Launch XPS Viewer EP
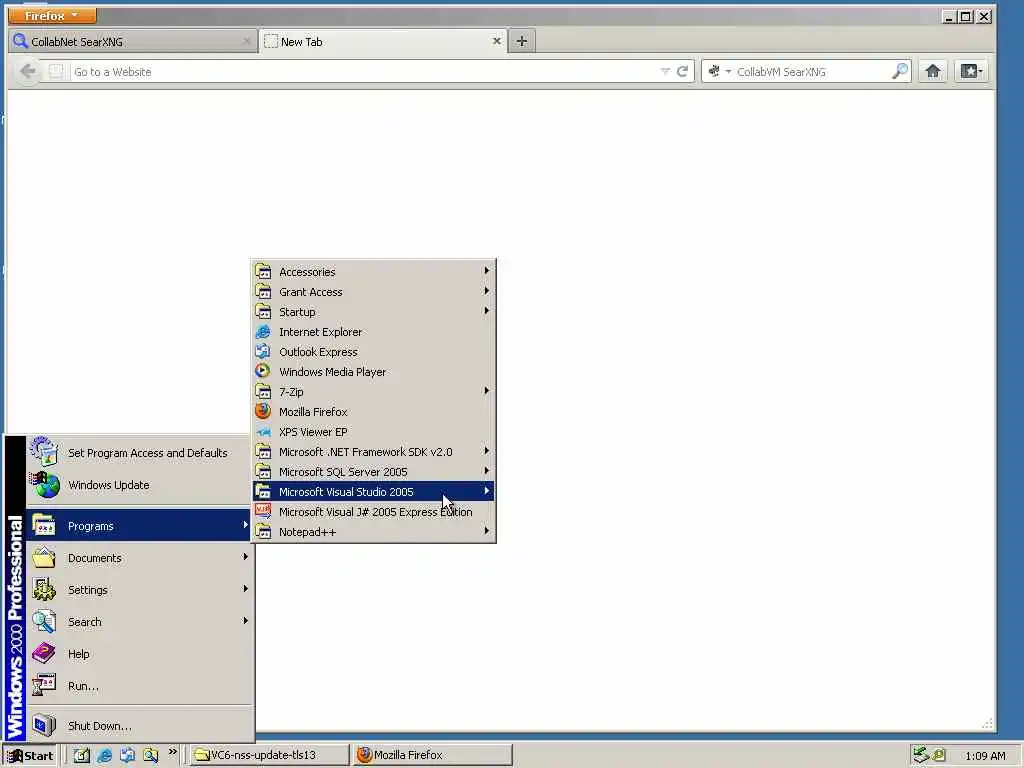Image resolution: width=1024 pixels, height=768 pixels. (x=374, y=432)
